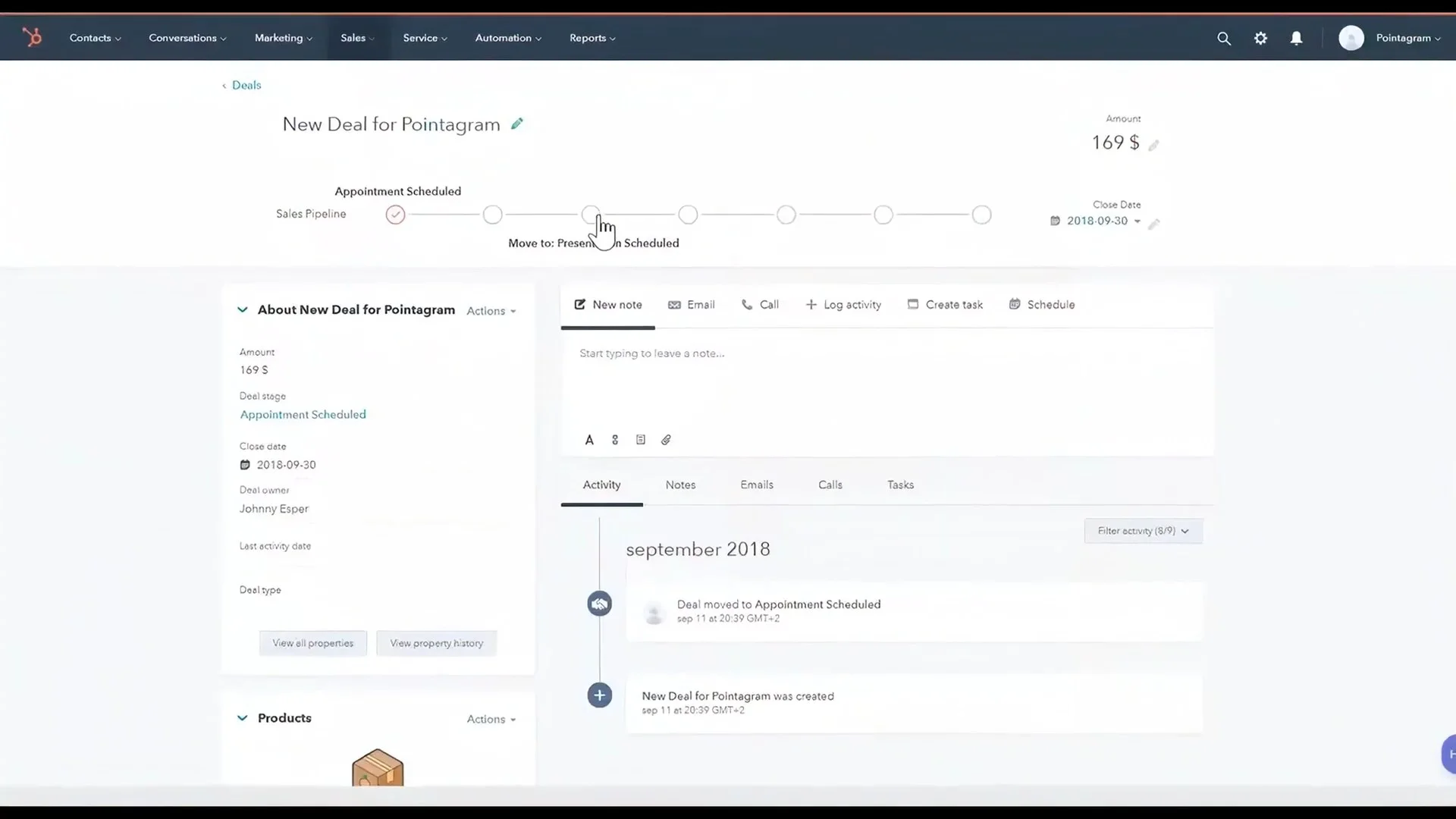Viewport: 1456px width, 819px height.
Task: Click deal moved handshake timeline icon
Action: (600, 604)
